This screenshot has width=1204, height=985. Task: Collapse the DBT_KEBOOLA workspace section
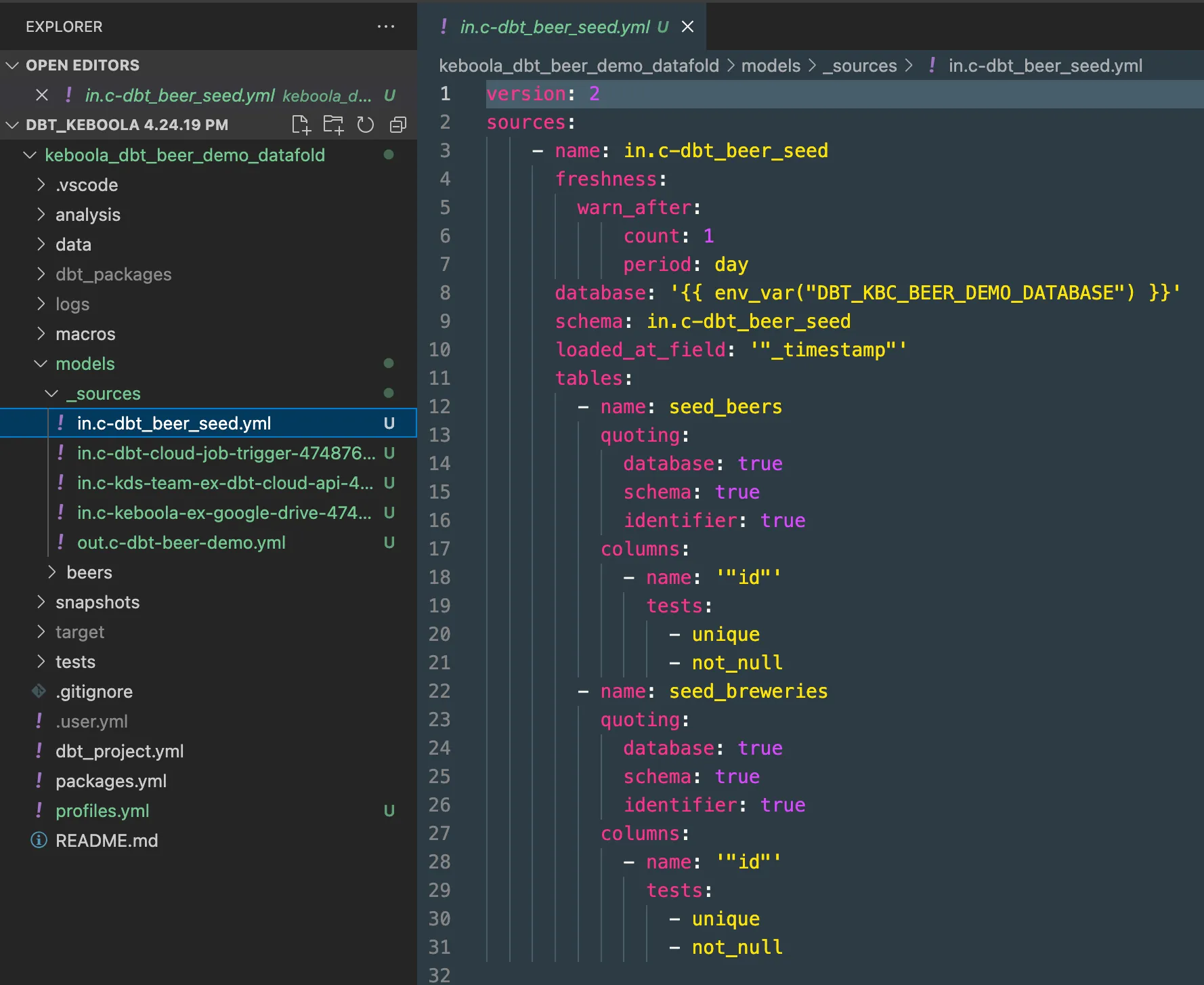click(x=12, y=125)
